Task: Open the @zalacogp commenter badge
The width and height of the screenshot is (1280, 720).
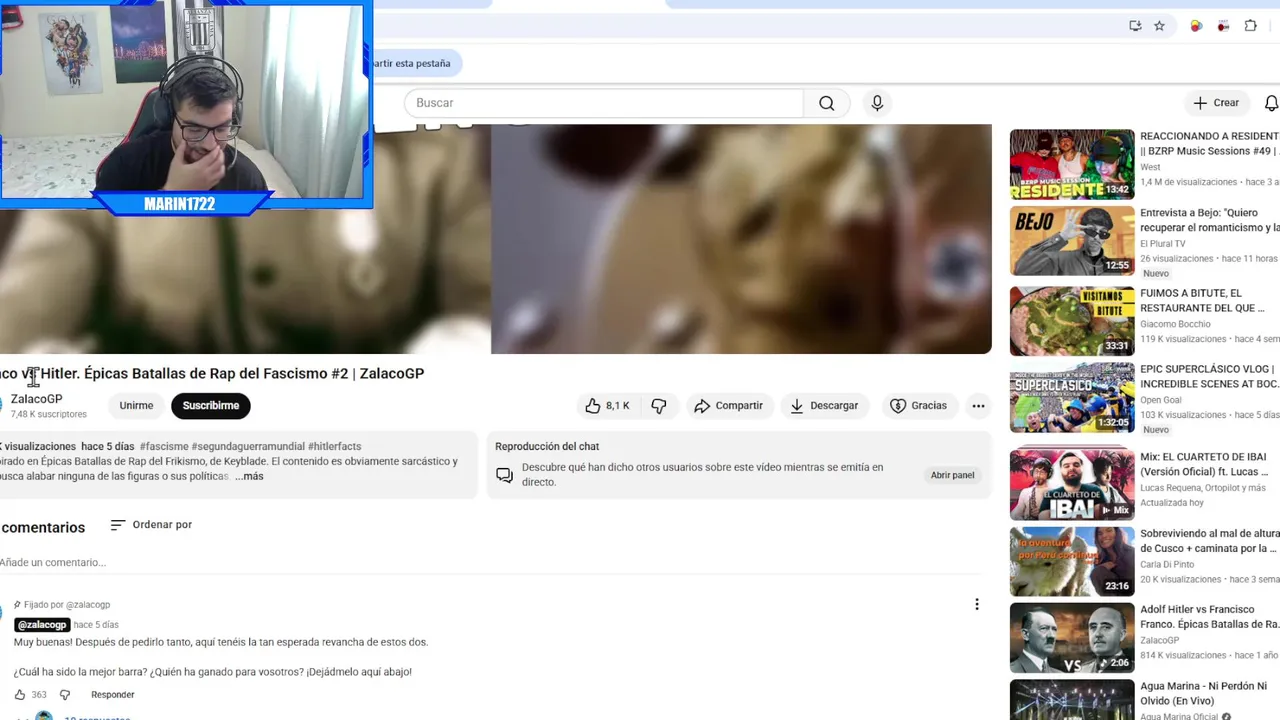Action: (42, 625)
